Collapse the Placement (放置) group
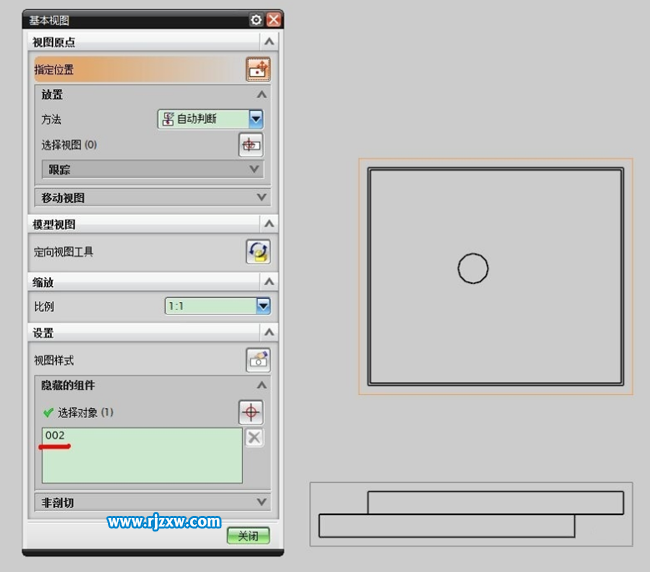650x572 pixels. coord(262,95)
